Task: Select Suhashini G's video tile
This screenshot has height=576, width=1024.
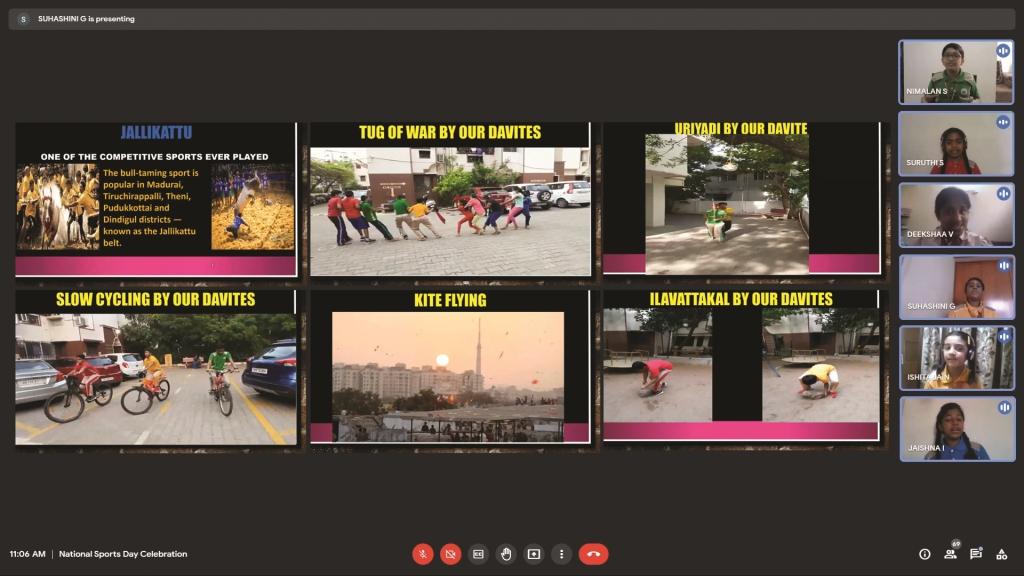Action: [x=956, y=287]
